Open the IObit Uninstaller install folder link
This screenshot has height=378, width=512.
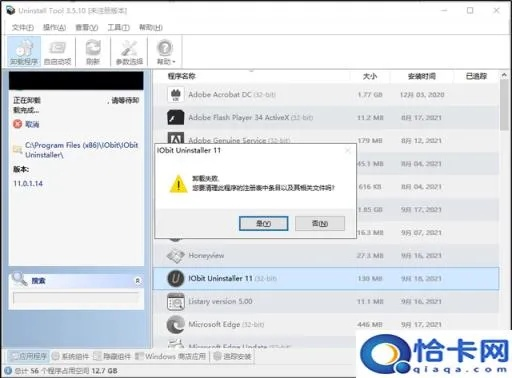pyautogui.click(x=81, y=150)
